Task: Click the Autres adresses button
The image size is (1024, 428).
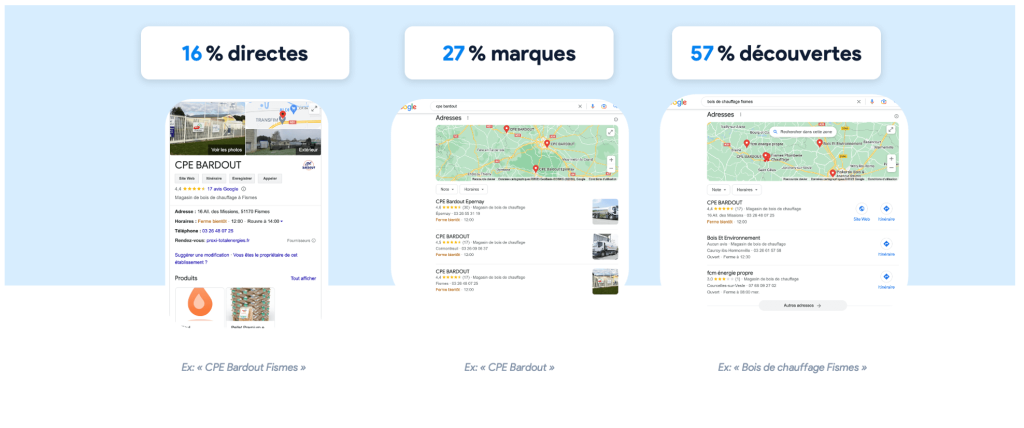Action: (x=803, y=305)
